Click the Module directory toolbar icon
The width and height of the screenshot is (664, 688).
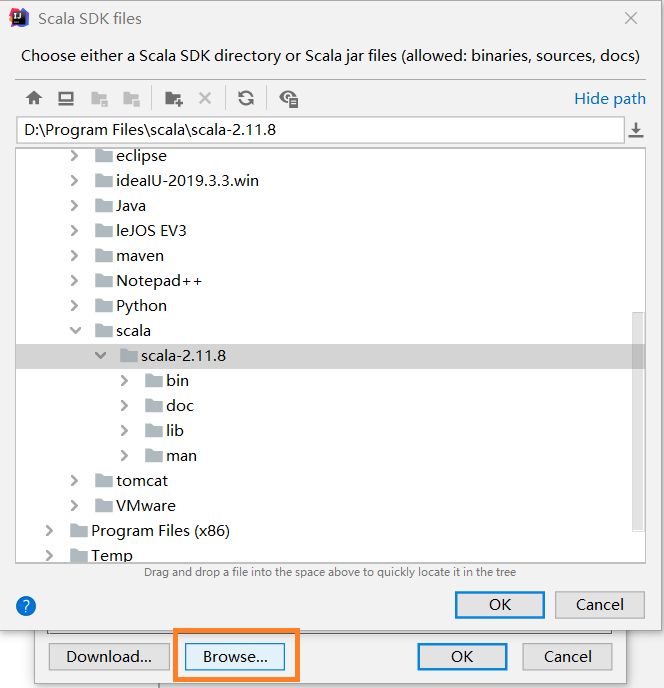pyautogui.click(x=131, y=99)
